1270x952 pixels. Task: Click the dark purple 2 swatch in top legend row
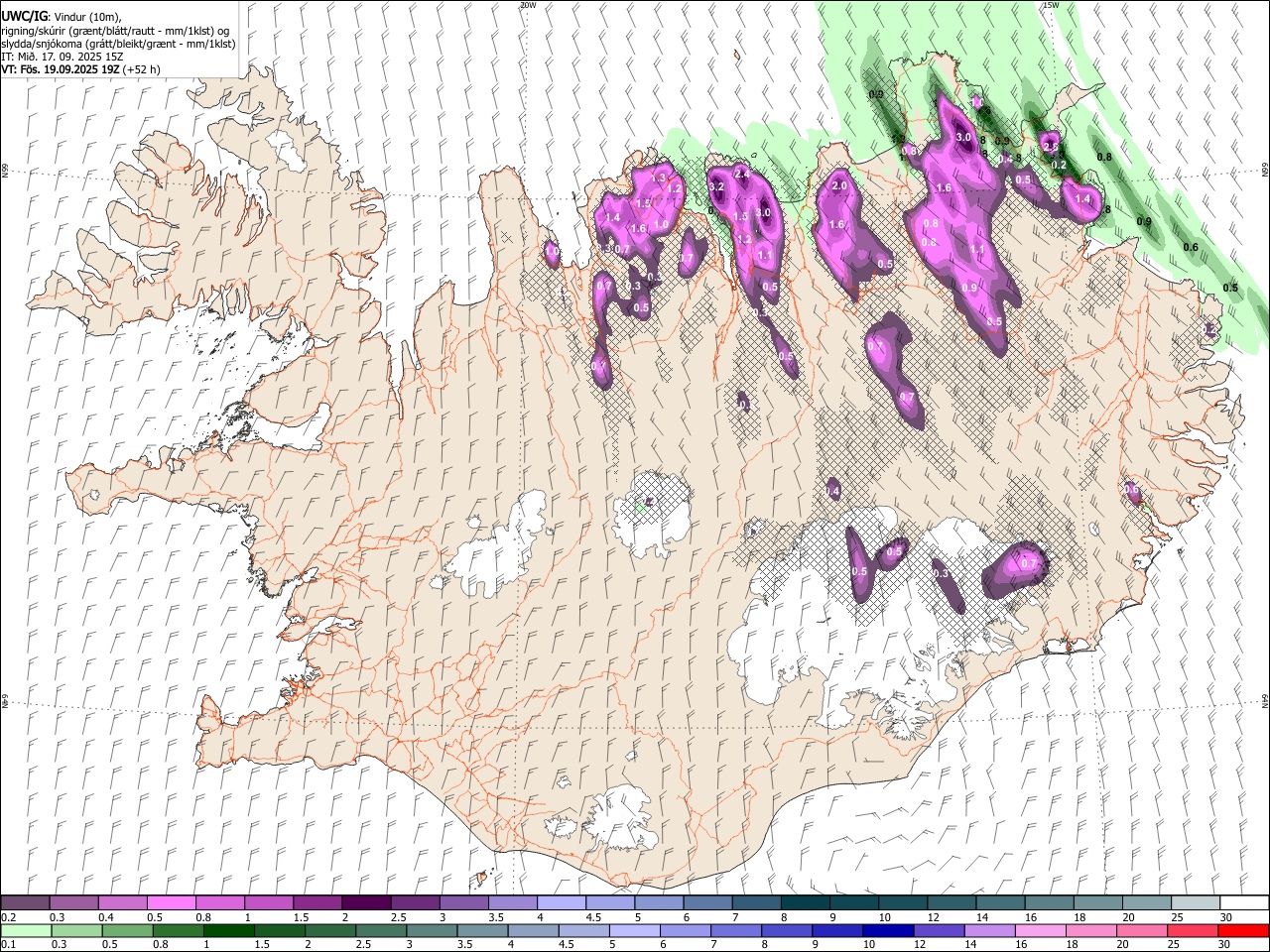(365, 903)
